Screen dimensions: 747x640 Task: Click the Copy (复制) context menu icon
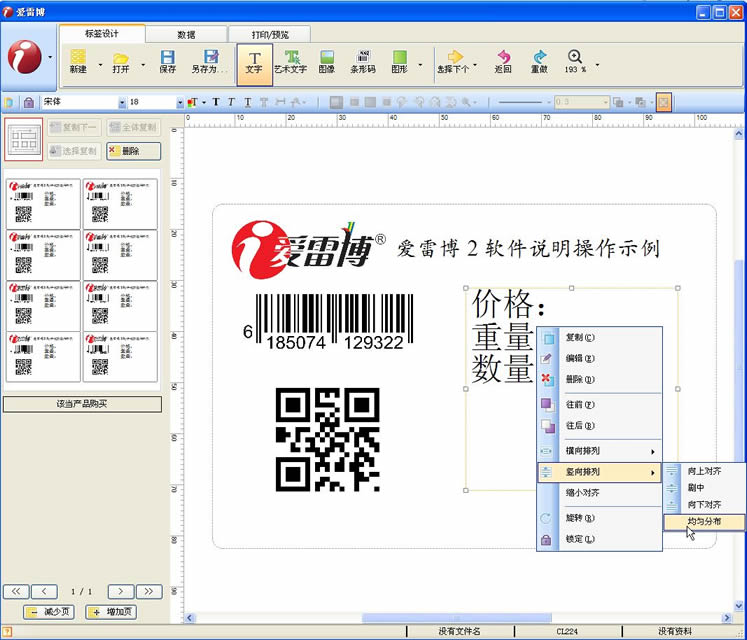pos(548,338)
